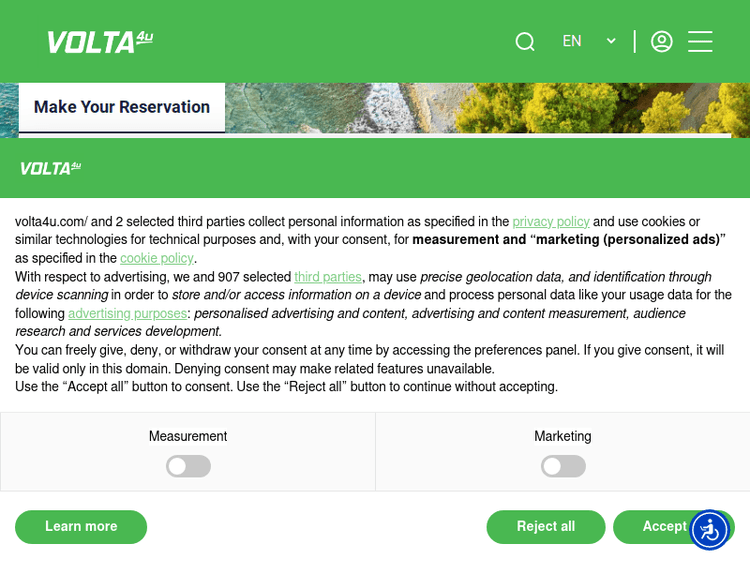Screen dimensions: 750x563
Task: Open the privacy policy link
Action: pos(551,222)
